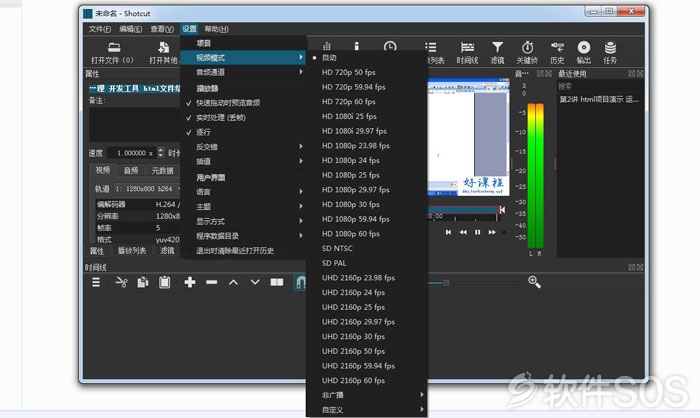Open the 打开文件 toolbar icon
Screen dimensions: 700x418
coord(114,47)
